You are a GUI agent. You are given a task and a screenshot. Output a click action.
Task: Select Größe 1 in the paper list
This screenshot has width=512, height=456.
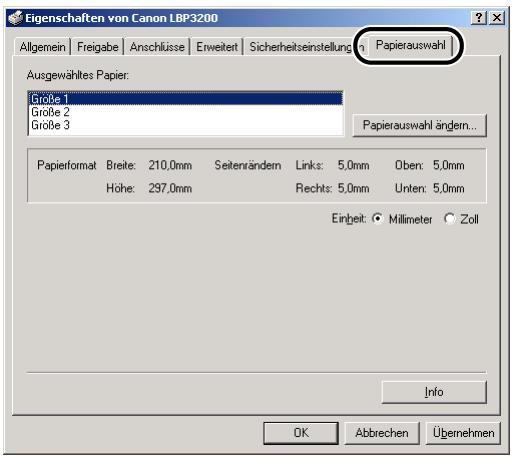[186, 99]
